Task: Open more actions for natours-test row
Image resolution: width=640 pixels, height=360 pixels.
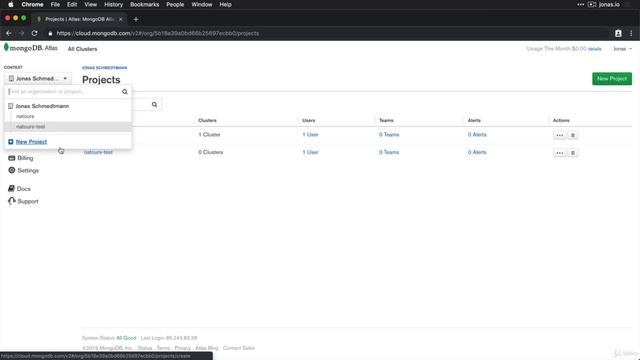Action: [x=560, y=153]
